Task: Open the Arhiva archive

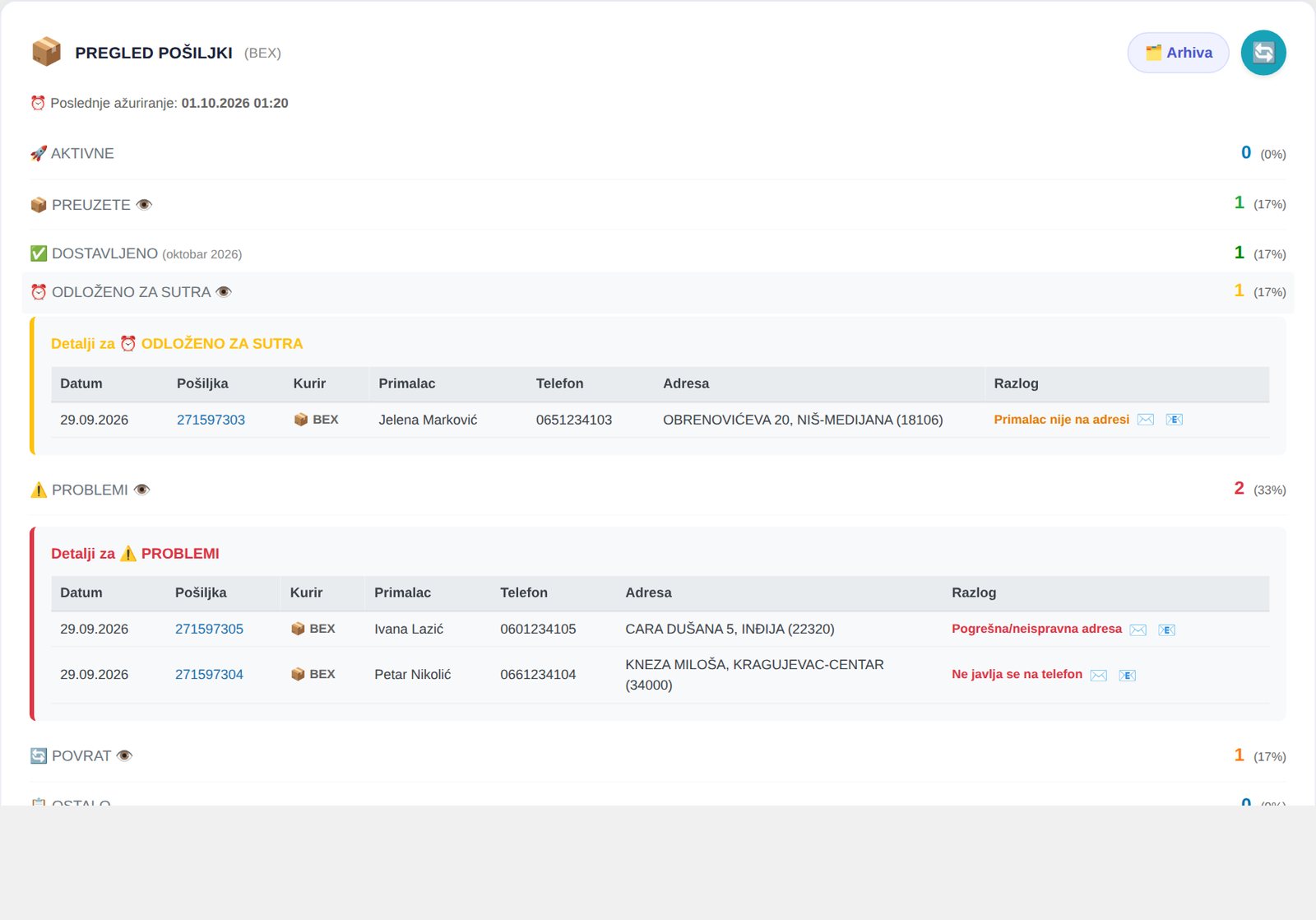Action: click(x=1178, y=53)
